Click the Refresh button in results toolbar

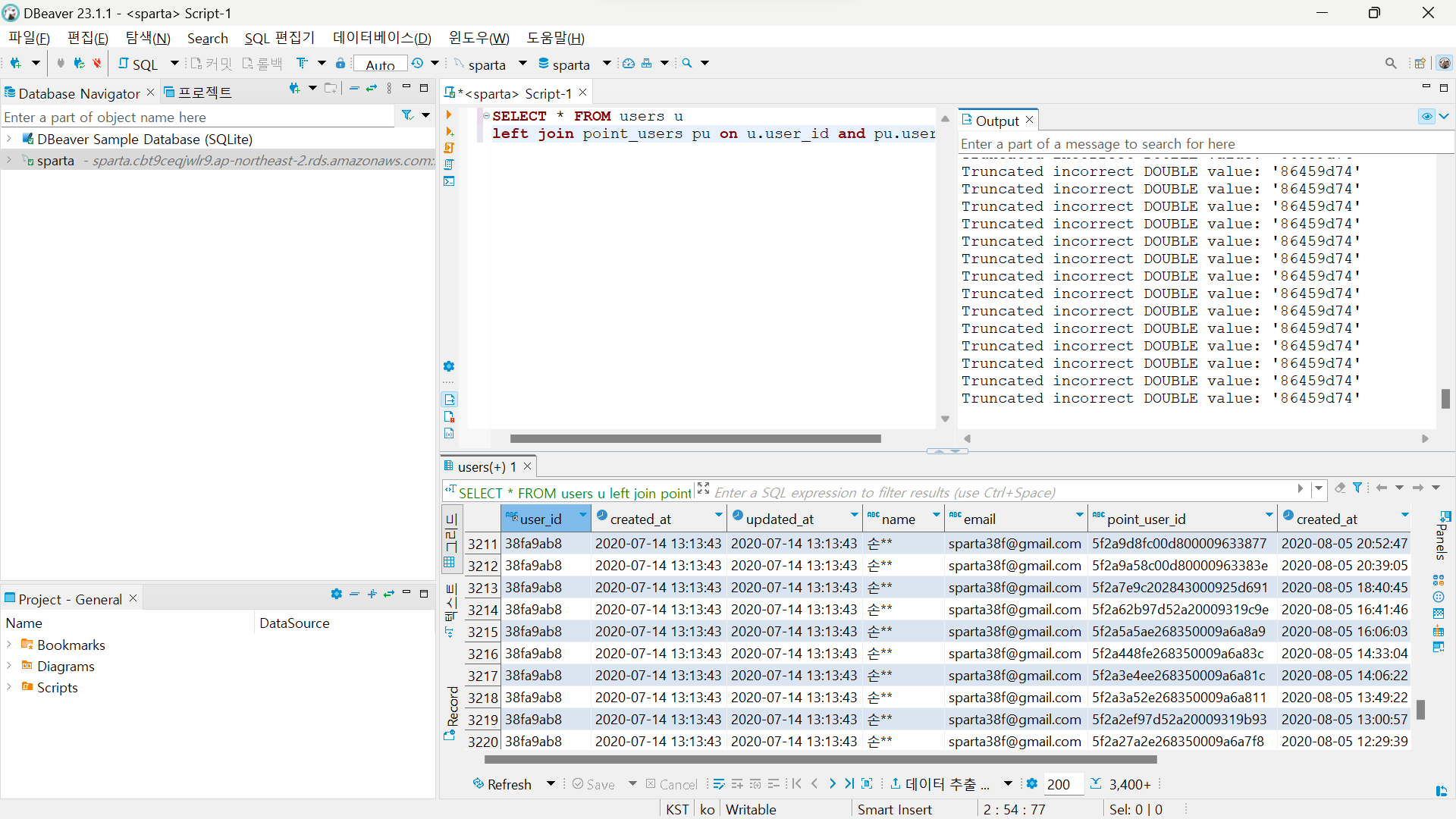[x=502, y=784]
